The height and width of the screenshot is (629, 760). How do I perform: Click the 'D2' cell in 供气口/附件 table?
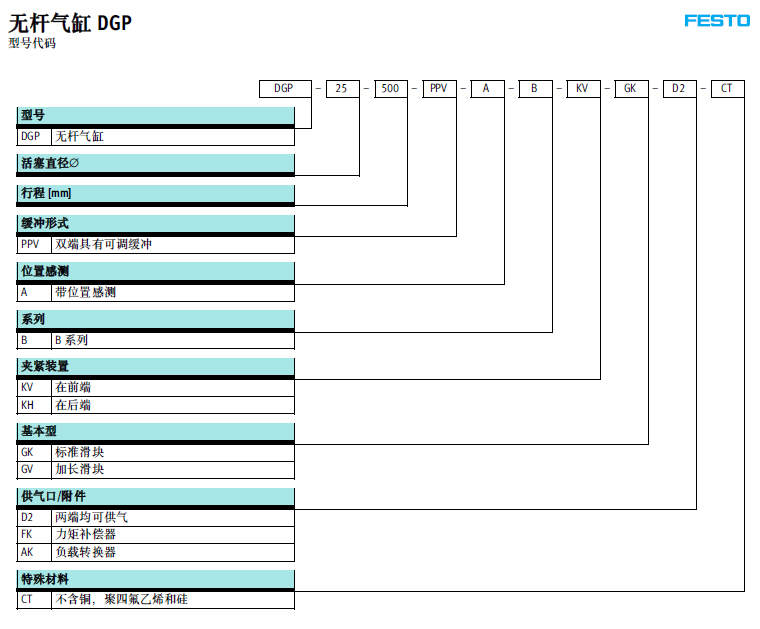(x=34, y=518)
